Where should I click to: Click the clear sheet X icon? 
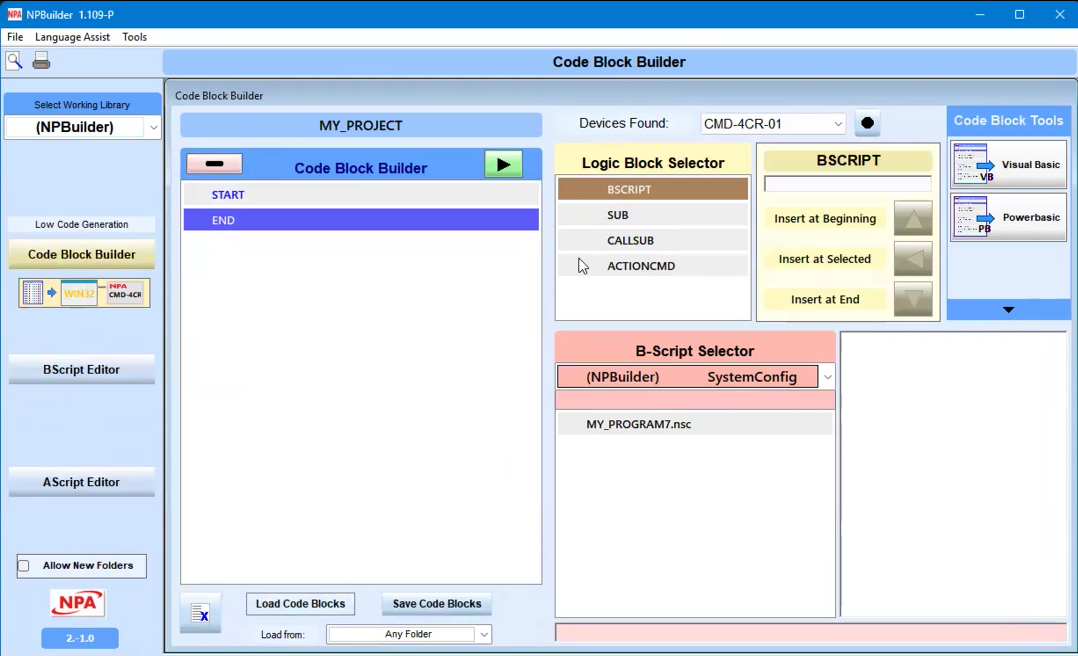pyautogui.click(x=200, y=613)
